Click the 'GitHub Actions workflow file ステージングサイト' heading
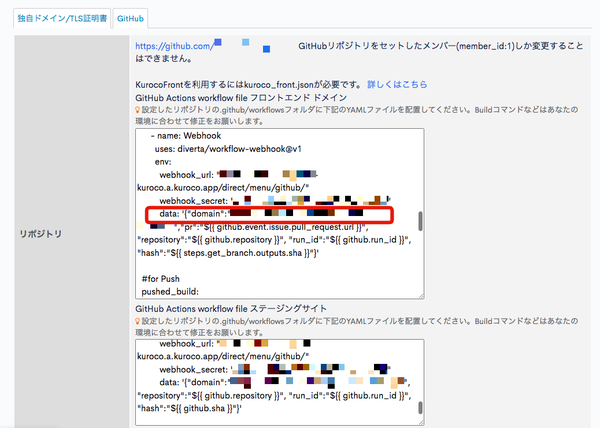This screenshot has width=600, height=428. (x=231, y=309)
